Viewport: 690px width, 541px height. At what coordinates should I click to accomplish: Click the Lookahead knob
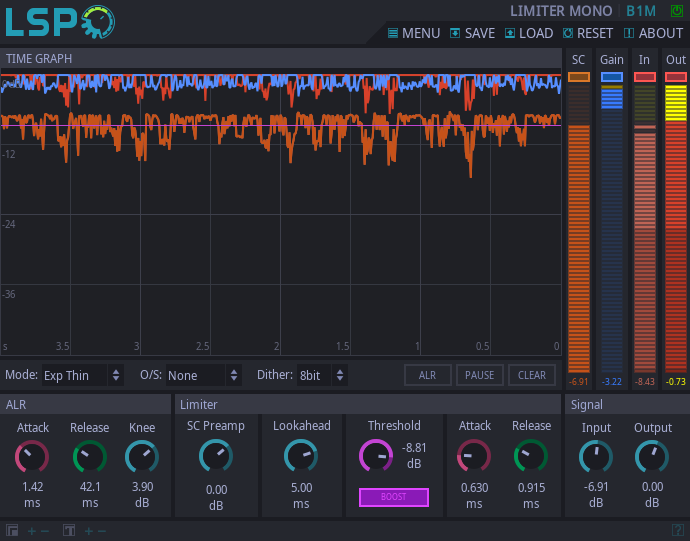[x=301, y=456]
